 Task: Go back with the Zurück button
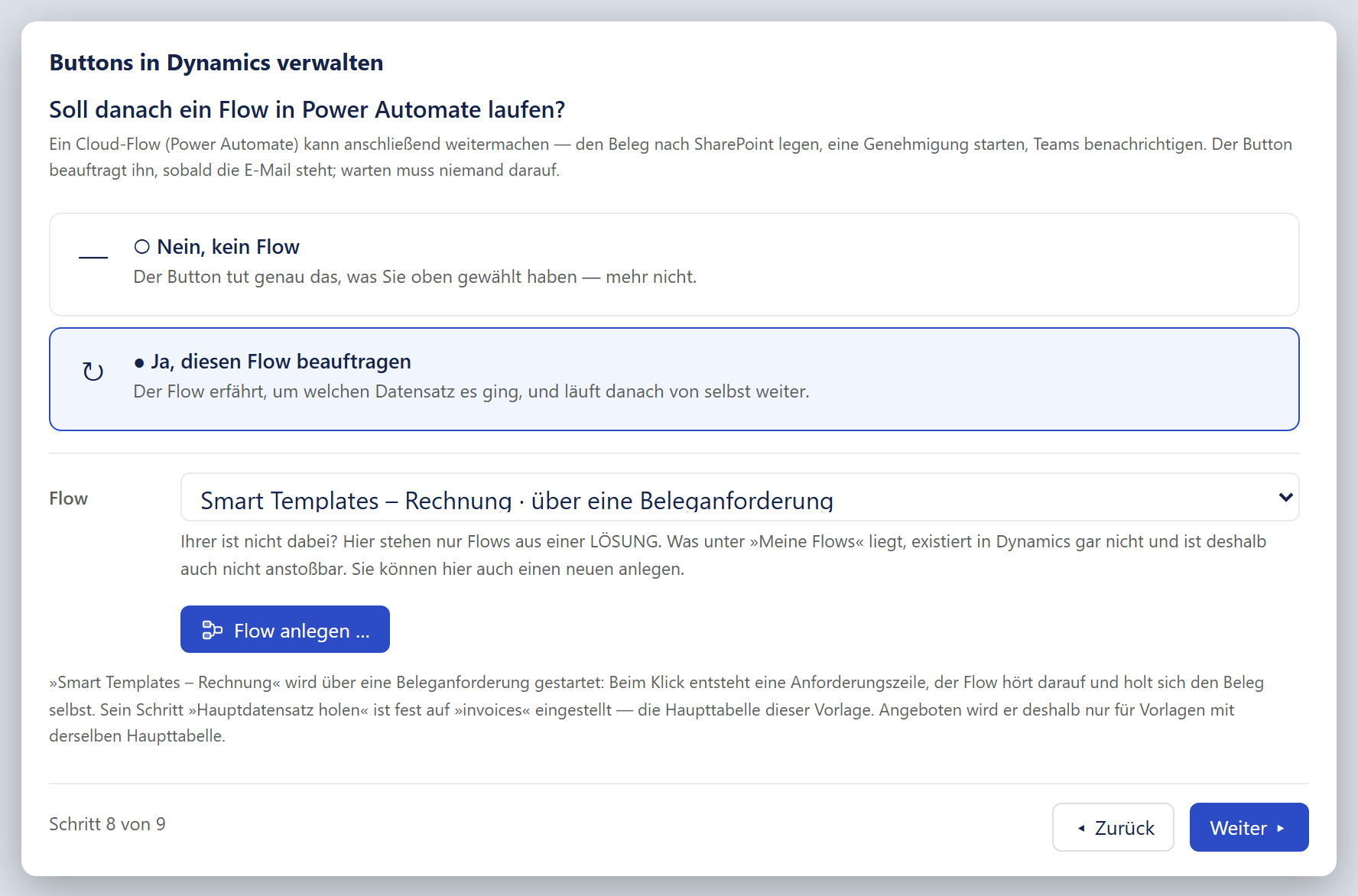coord(1113,827)
